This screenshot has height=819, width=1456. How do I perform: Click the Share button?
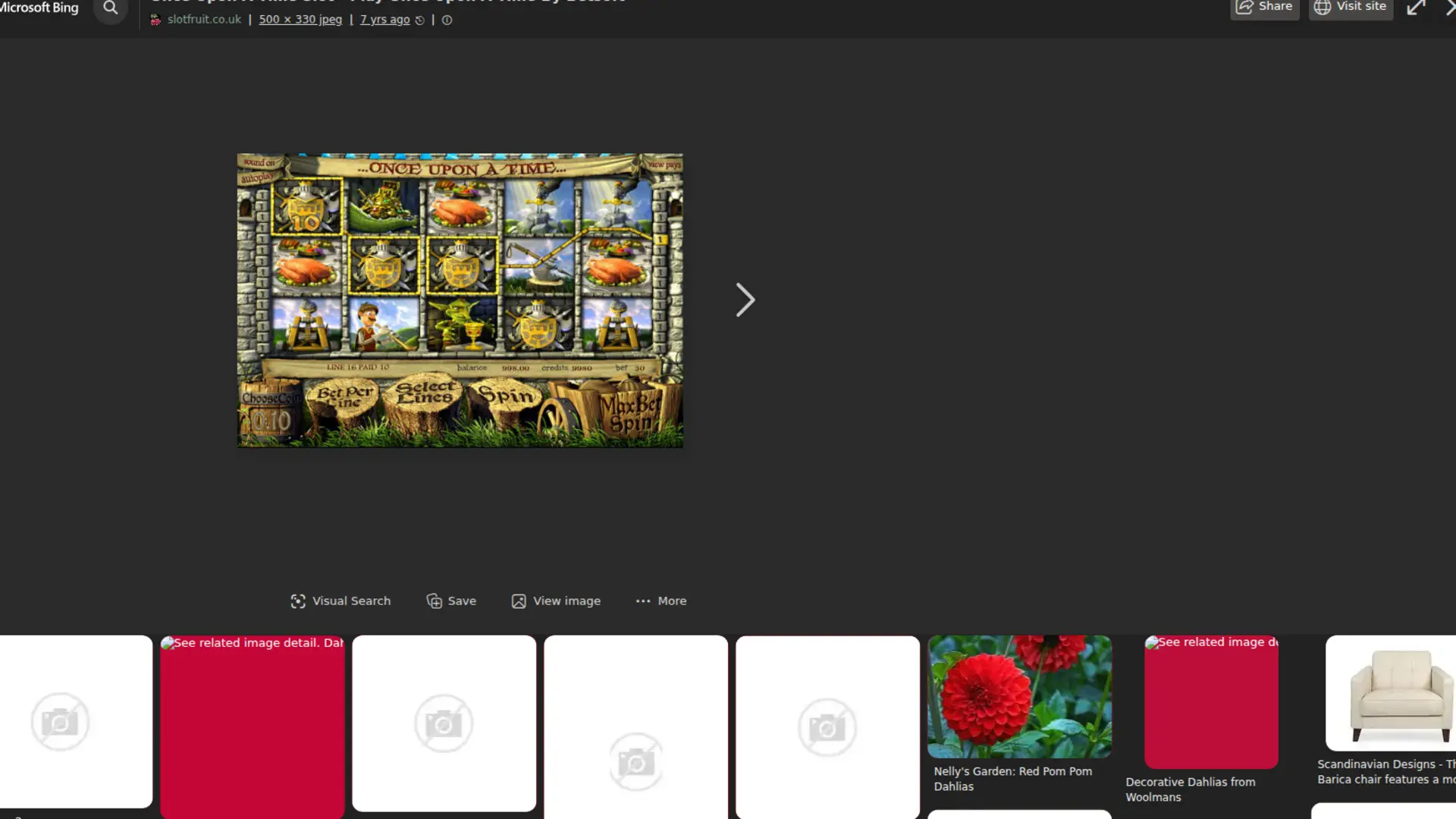[1264, 7]
